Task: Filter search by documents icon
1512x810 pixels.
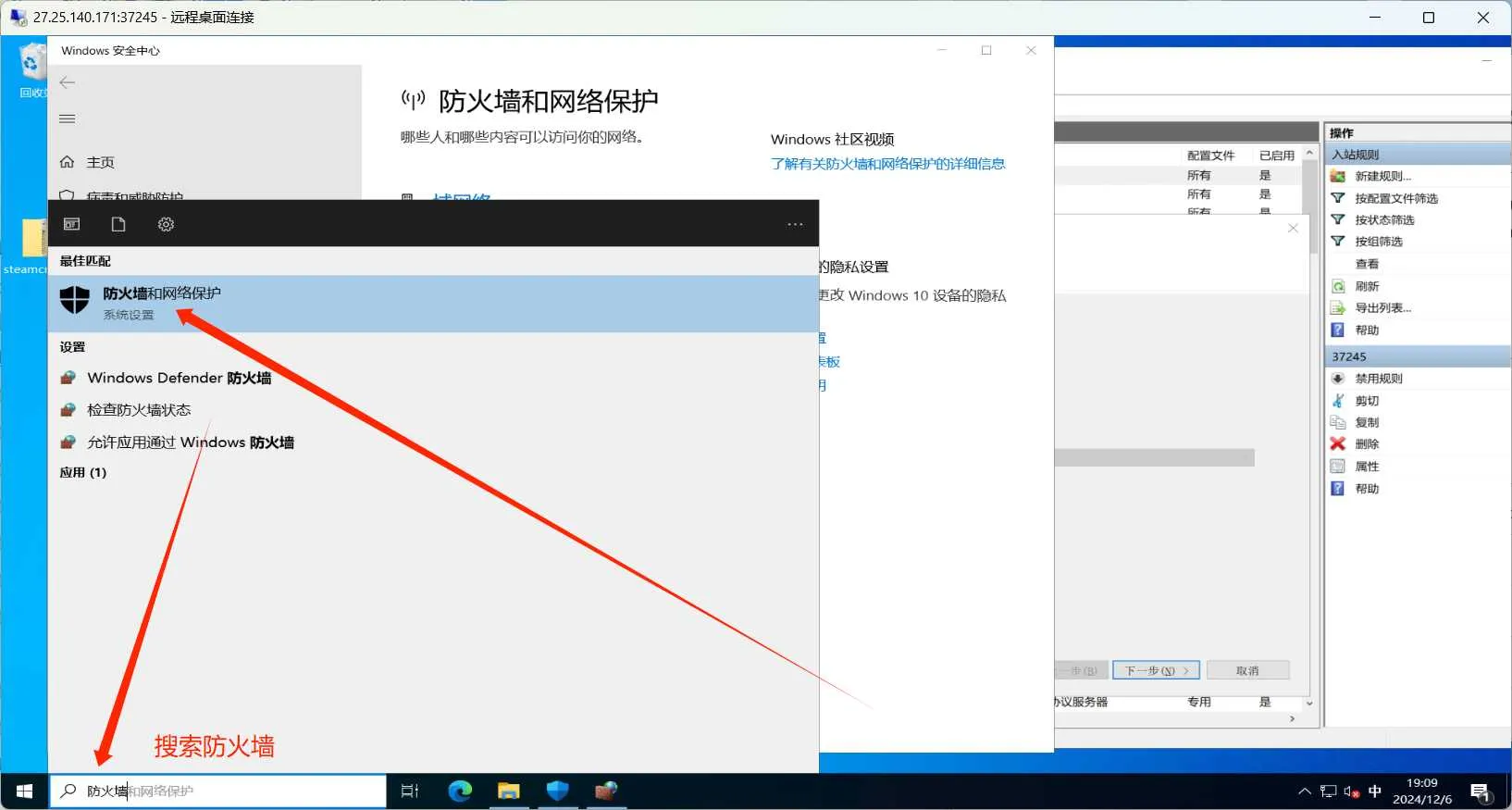Action: [118, 224]
